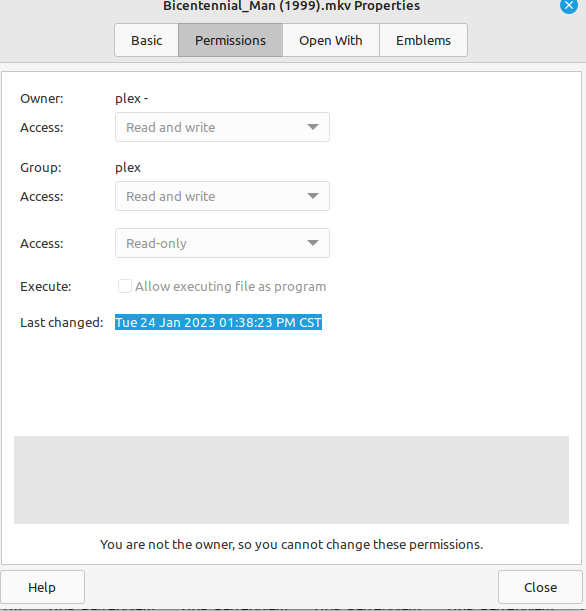The width and height of the screenshot is (586, 611).
Task: Switch to the Open With tab
Action: 331,40
